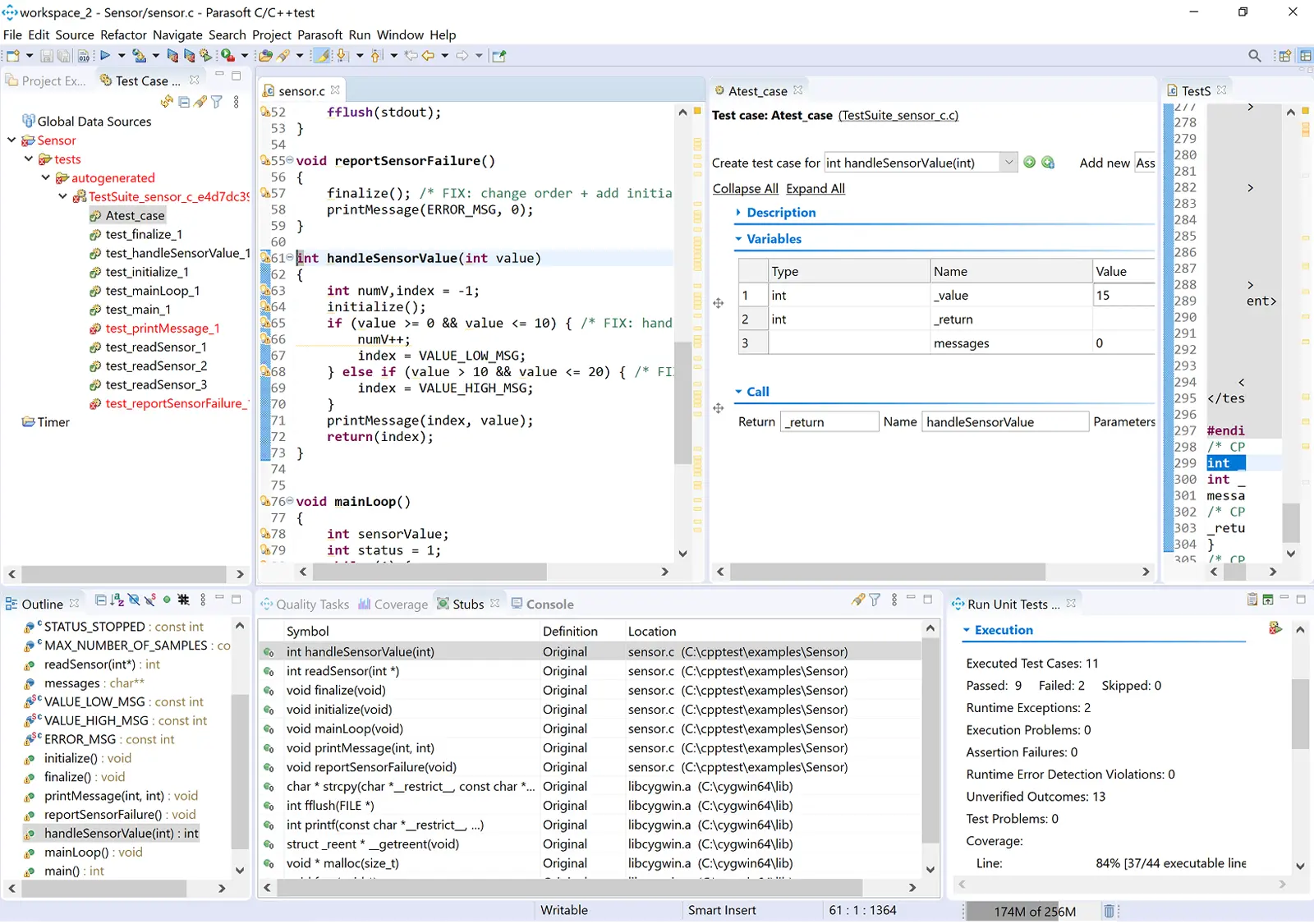Click the Expand All link
This screenshot has height=924, width=1314.
(x=815, y=188)
